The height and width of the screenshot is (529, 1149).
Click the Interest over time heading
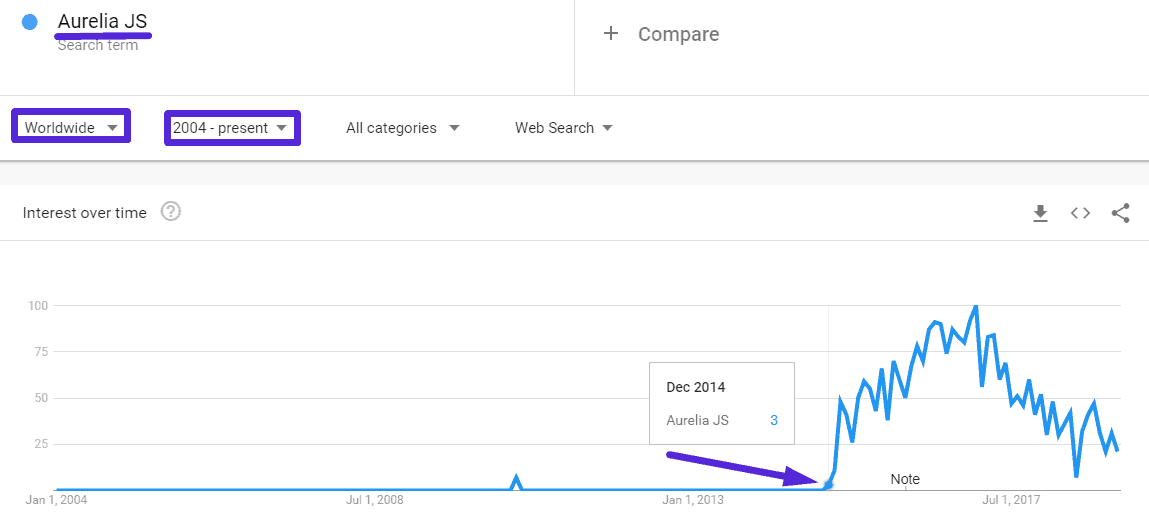(x=84, y=212)
